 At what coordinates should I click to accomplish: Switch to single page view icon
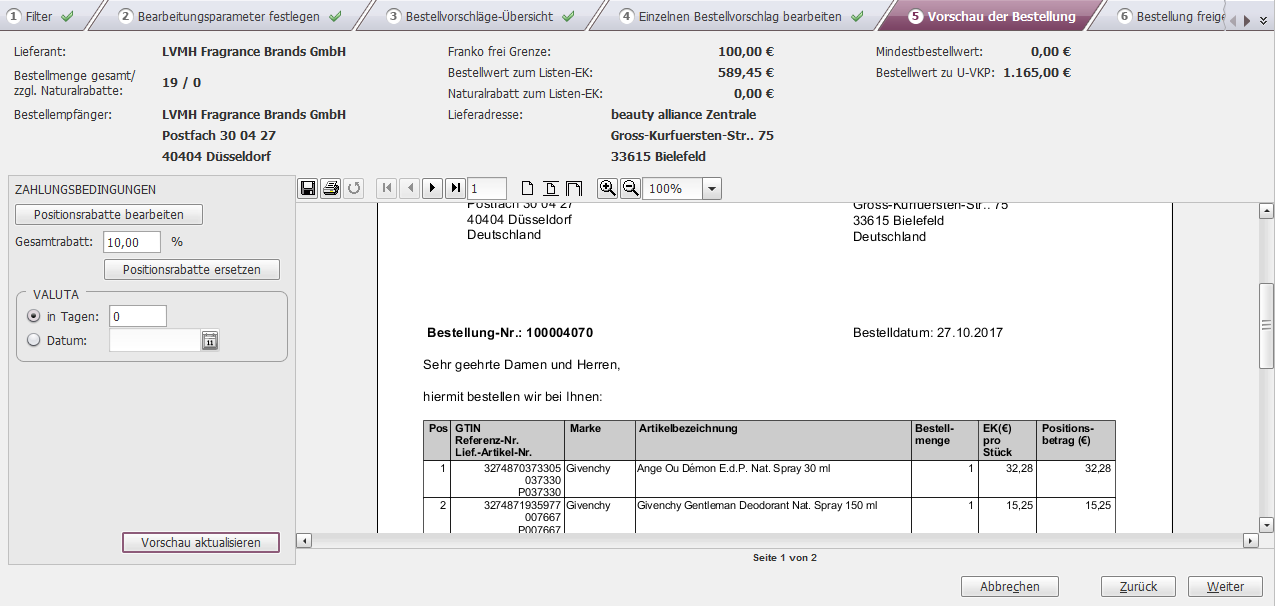coord(528,188)
